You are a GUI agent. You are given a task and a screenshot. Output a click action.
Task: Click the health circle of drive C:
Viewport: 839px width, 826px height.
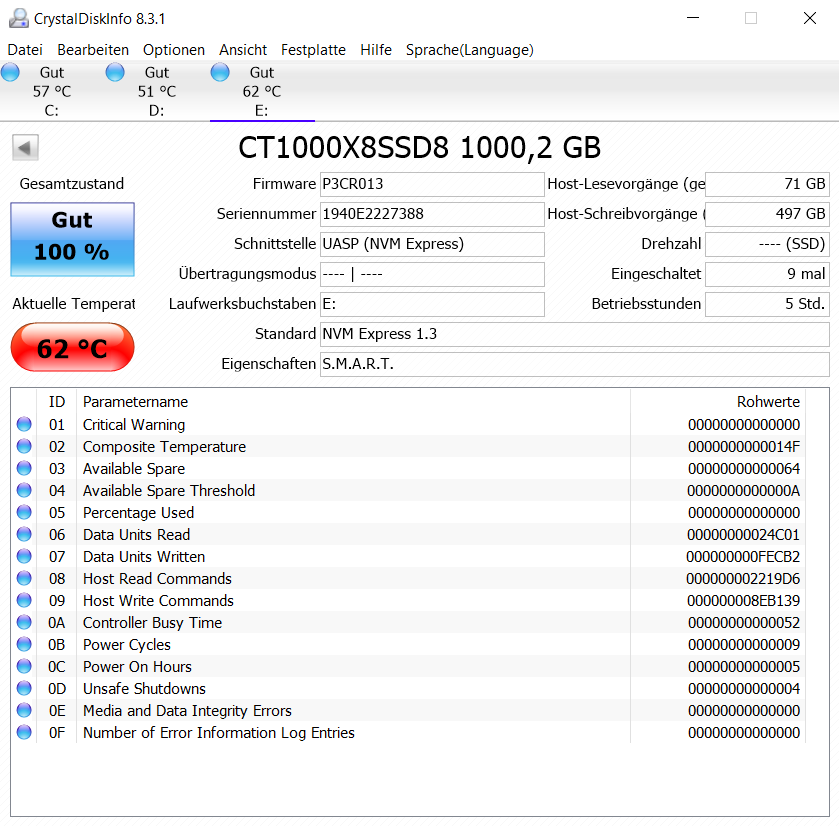pyautogui.click(x=10, y=71)
